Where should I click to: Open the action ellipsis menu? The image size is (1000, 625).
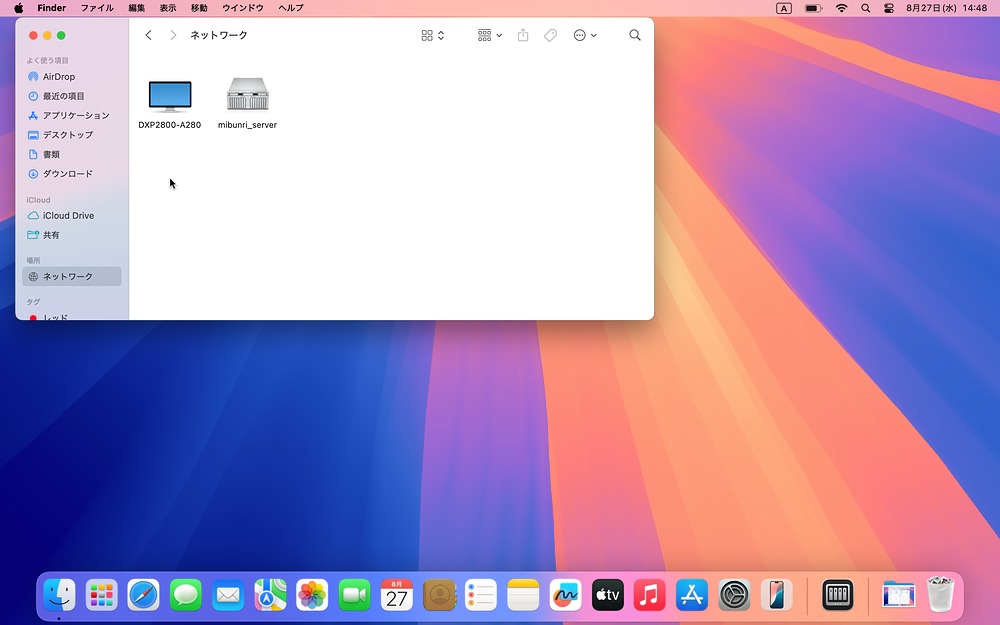[x=585, y=35]
